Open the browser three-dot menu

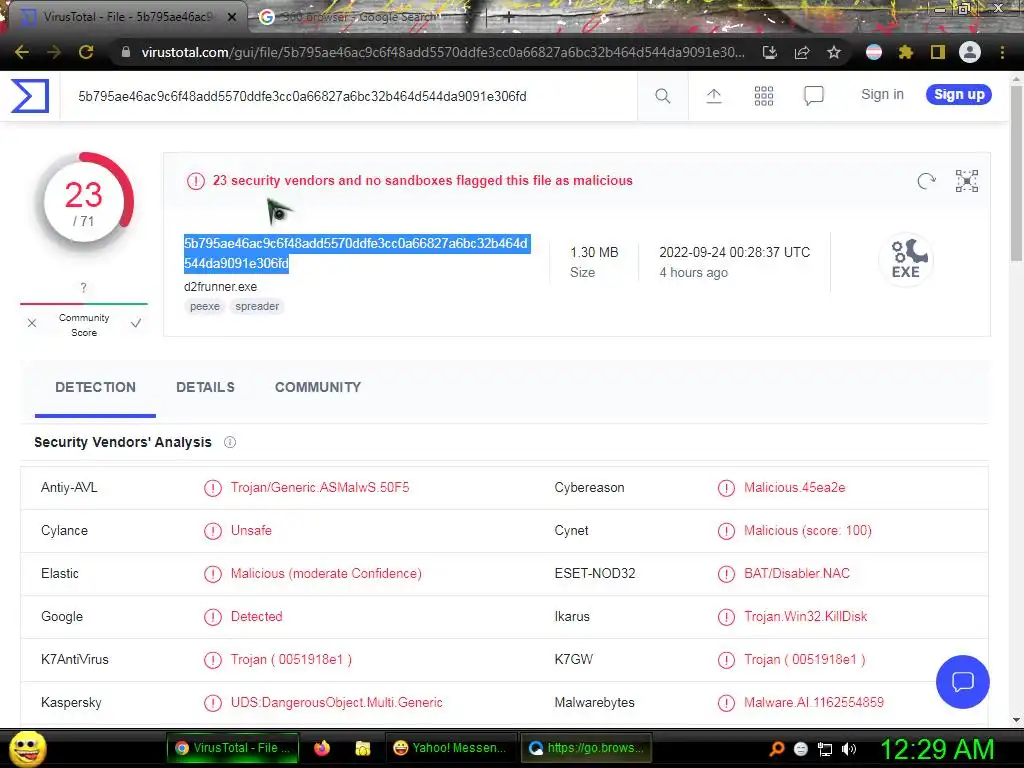[1002, 52]
